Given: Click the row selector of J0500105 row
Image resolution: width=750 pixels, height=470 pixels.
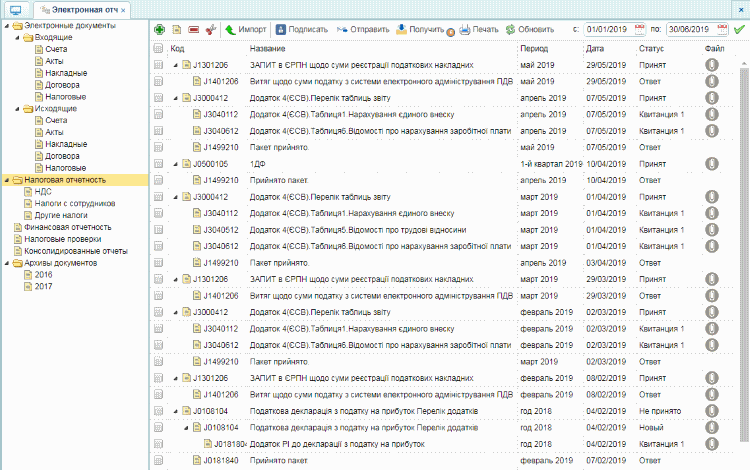Looking at the screenshot, I should point(158,164).
